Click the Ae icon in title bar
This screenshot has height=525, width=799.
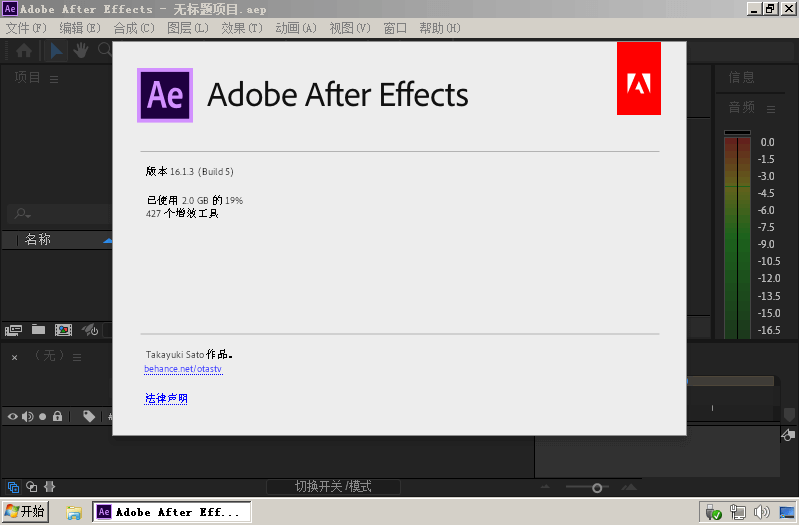pyautogui.click(x=10, y=9)
